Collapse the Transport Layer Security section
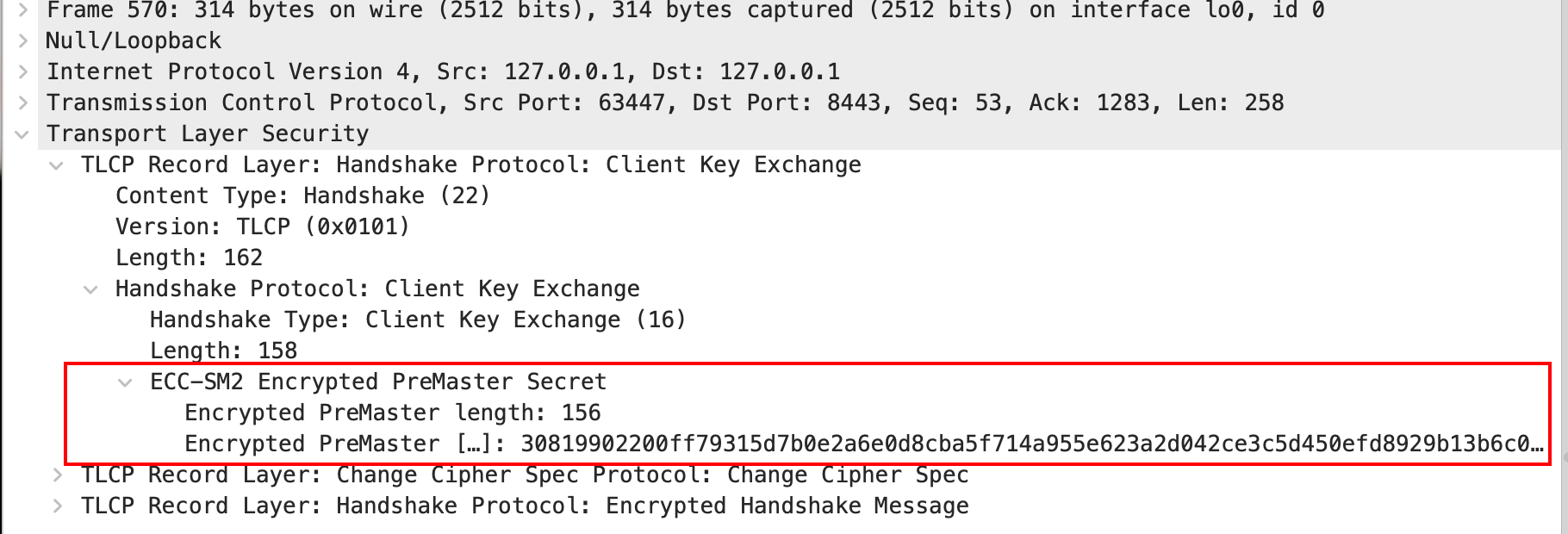Image resolution: width=1568 pixels, height=534 pixels. [23, 134]
